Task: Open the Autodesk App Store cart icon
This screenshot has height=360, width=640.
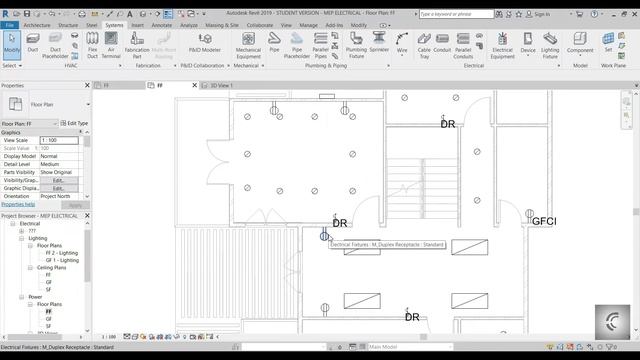Action: pyautogui.click(x=579, y=14)
